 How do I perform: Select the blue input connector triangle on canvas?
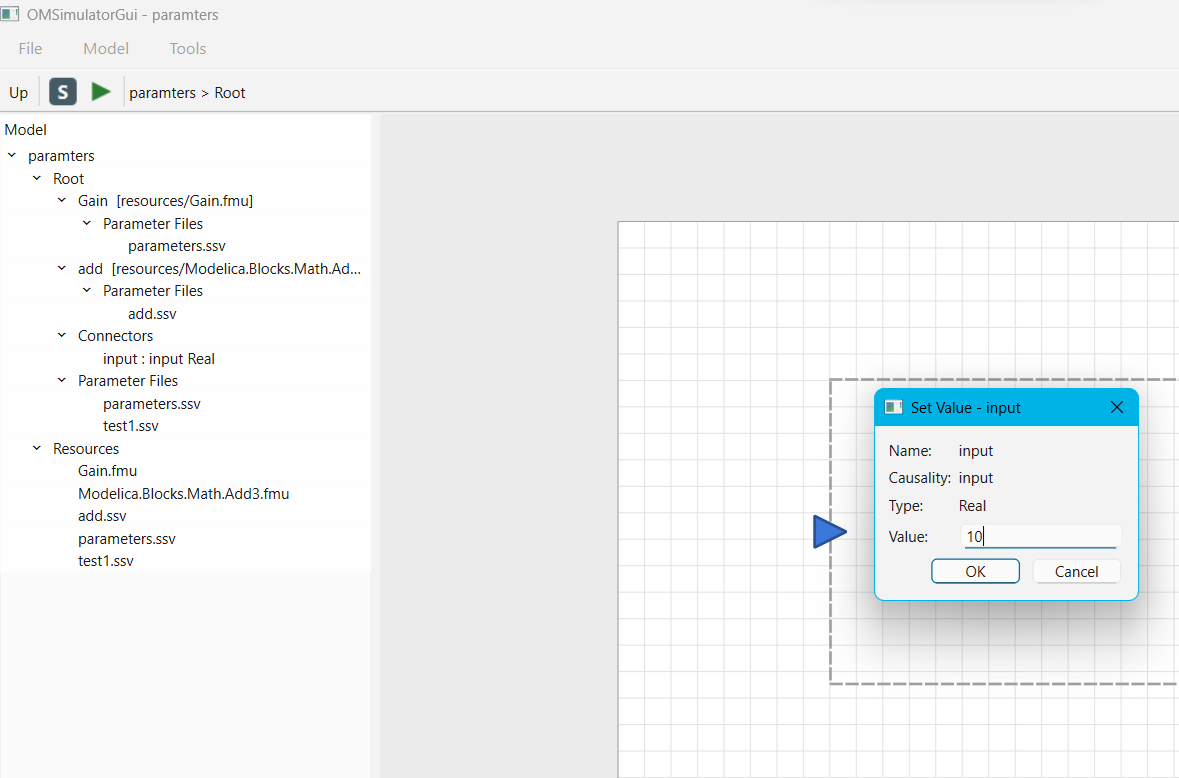(829, 532)
